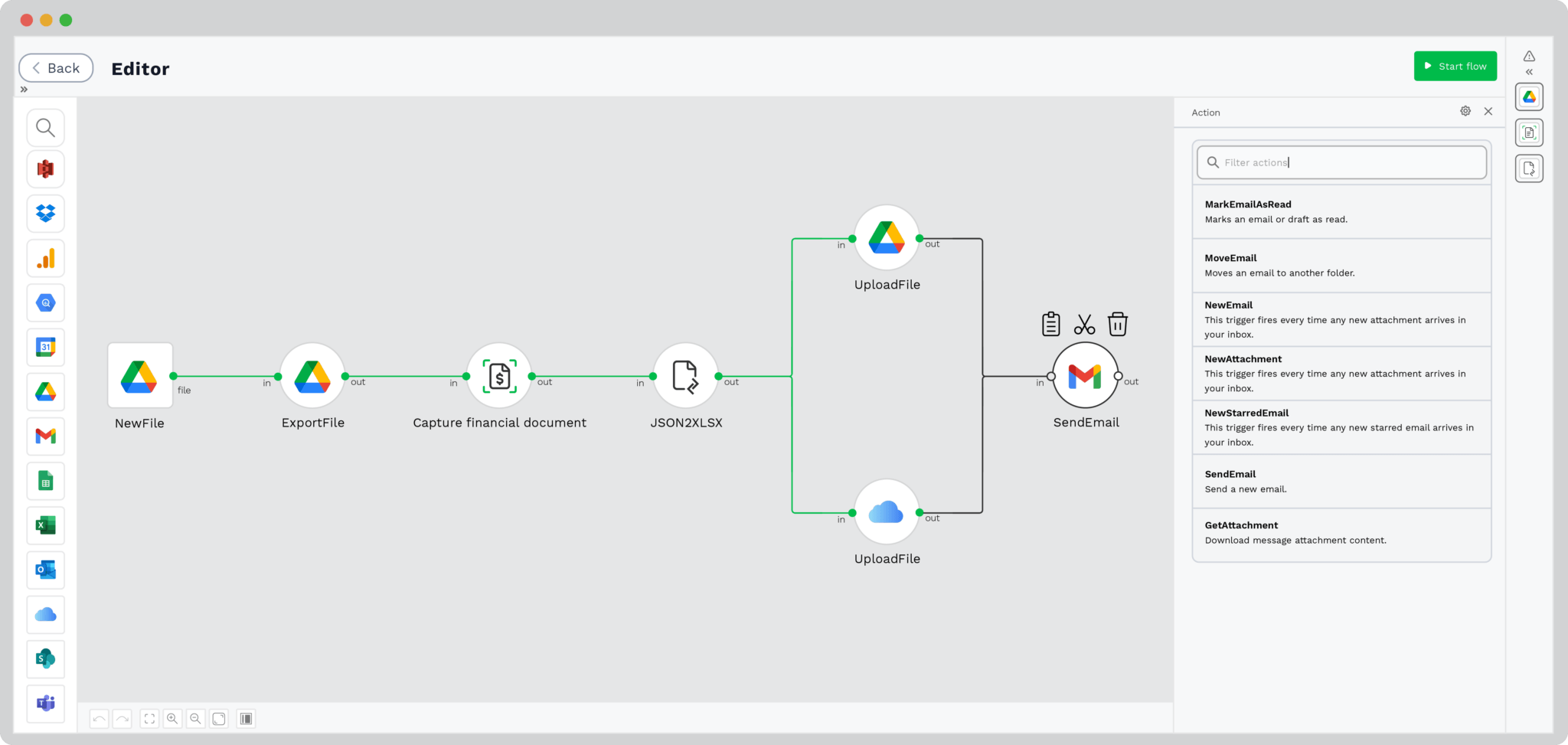Open the Microsoft Teams connector
Viewport: 1568px width, 745px height.
click(46, 703)
